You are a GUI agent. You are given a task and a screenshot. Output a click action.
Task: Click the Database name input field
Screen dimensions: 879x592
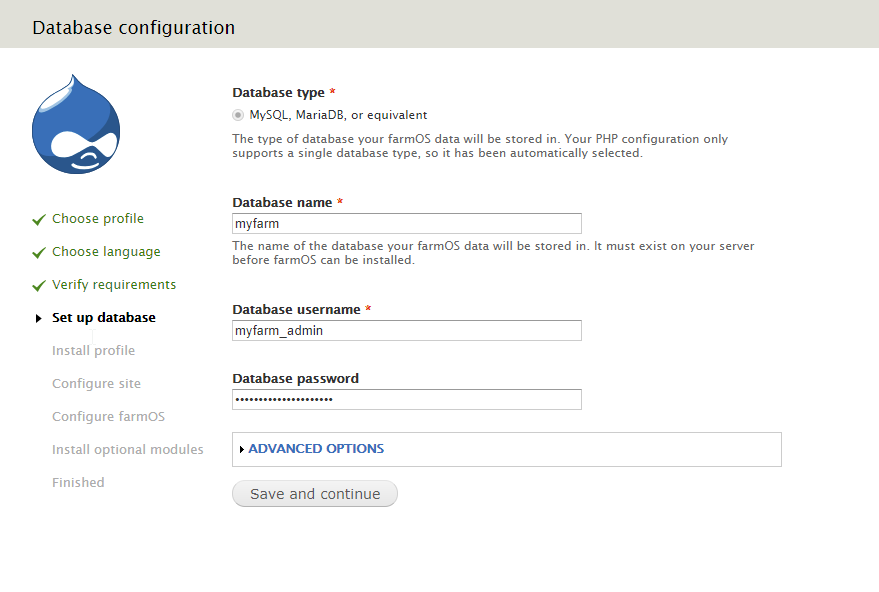point(407,224)
